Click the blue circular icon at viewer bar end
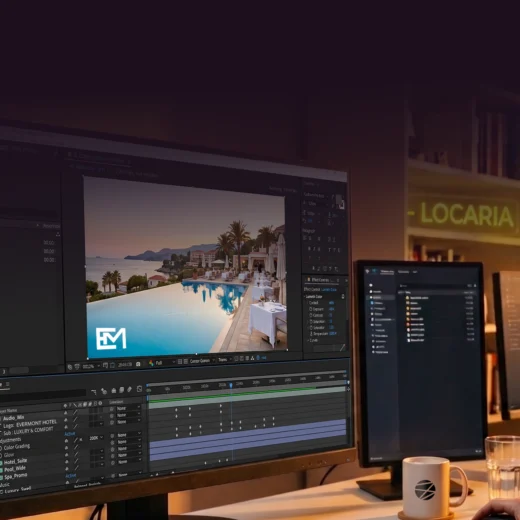The height and width of the screenshot is (520, 520). click(x=258, y=358)
